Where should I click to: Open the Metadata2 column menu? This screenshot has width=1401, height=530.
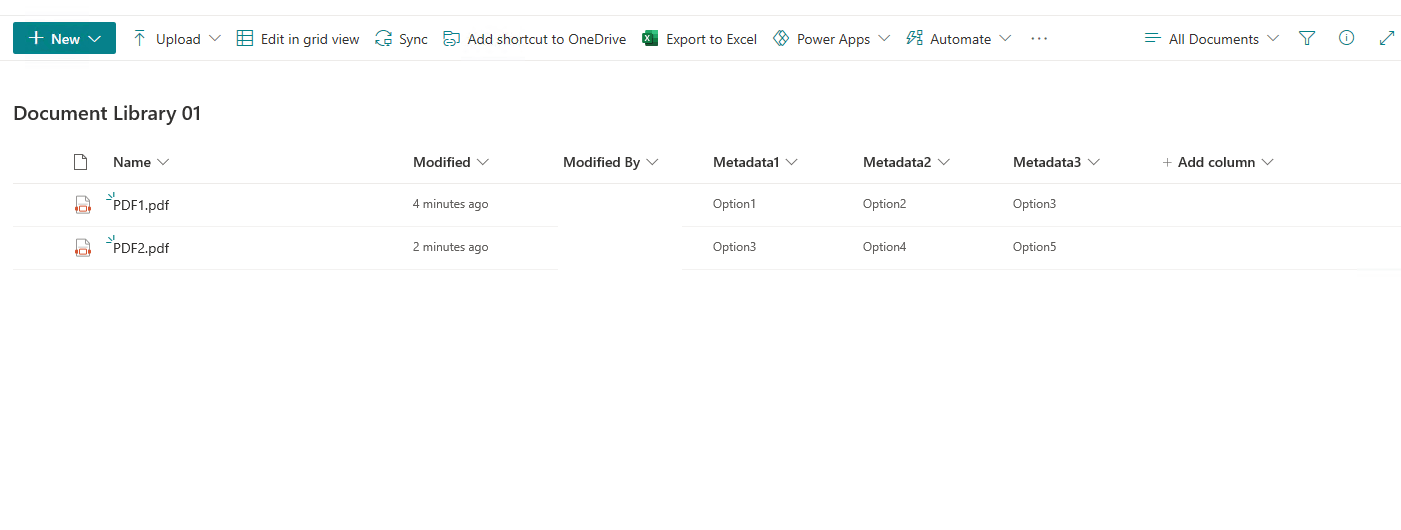click(x=906, y=162)
